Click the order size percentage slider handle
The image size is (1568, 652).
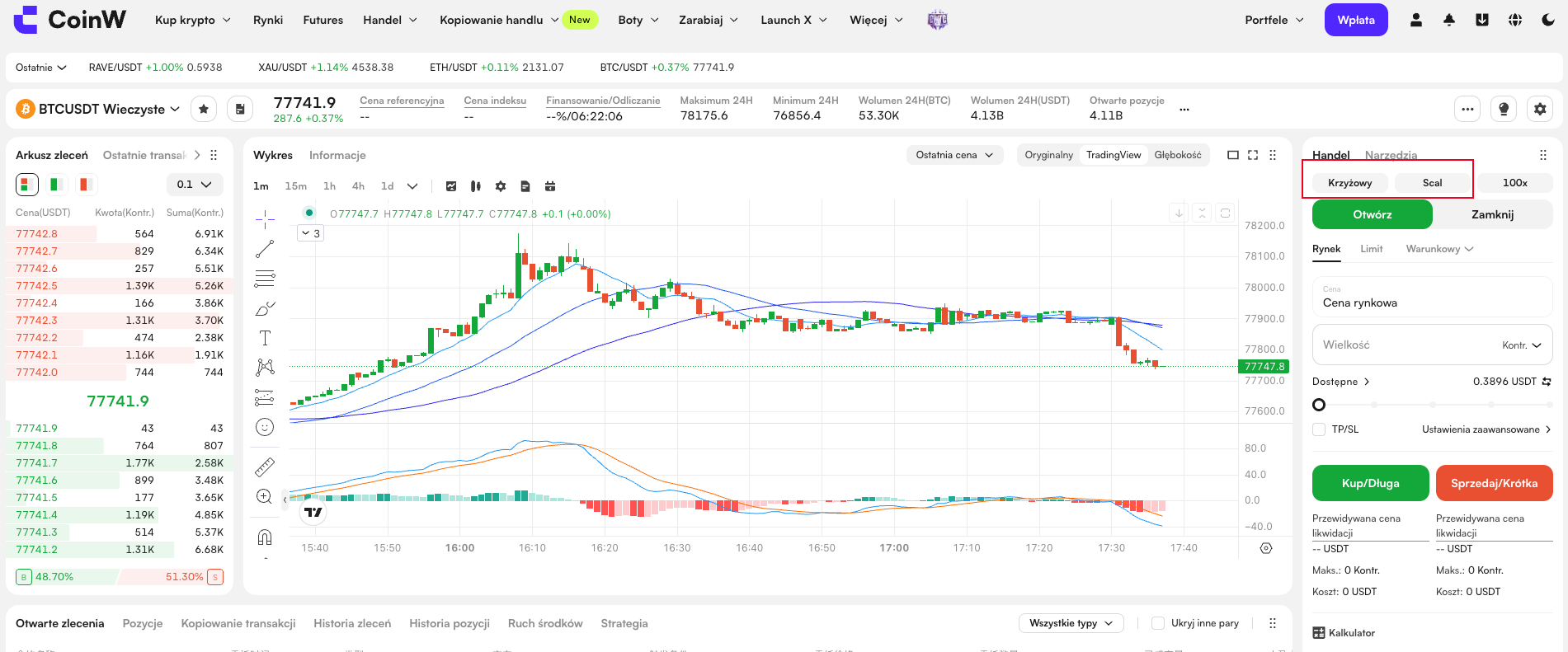point(1319,405)
